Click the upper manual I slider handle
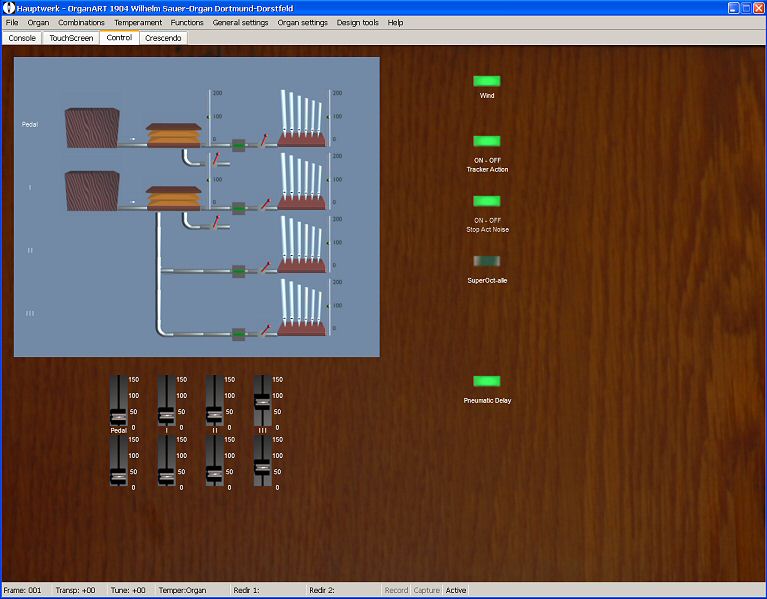This screenshot has height=599, width=767. (x=166, y=416)
